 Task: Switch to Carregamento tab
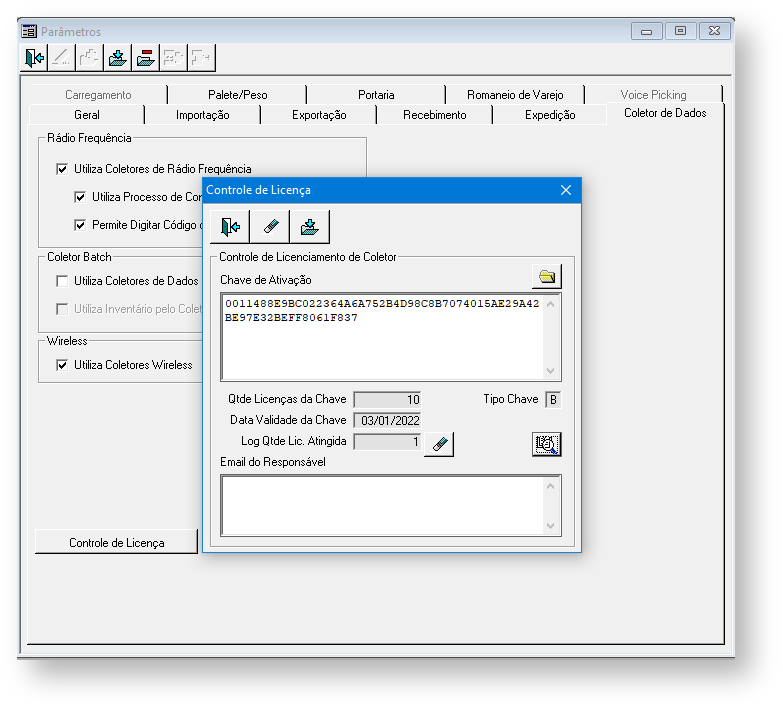[x=98, y=95]
